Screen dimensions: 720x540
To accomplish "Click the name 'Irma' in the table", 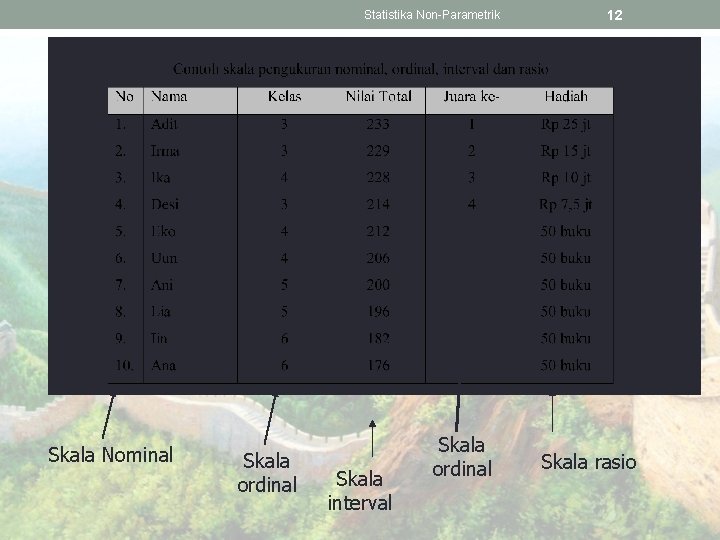I will pos(165,151).
